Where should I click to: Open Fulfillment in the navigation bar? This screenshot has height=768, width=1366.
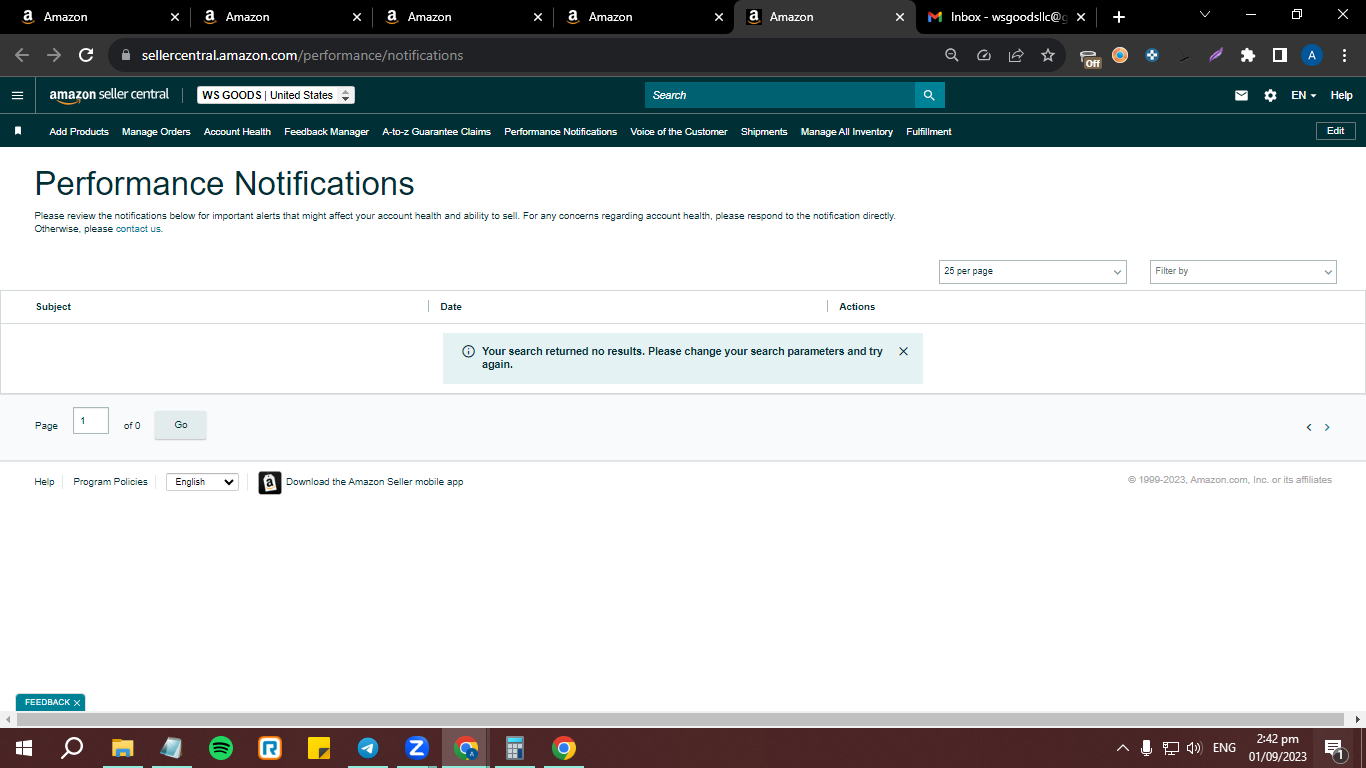929,131
